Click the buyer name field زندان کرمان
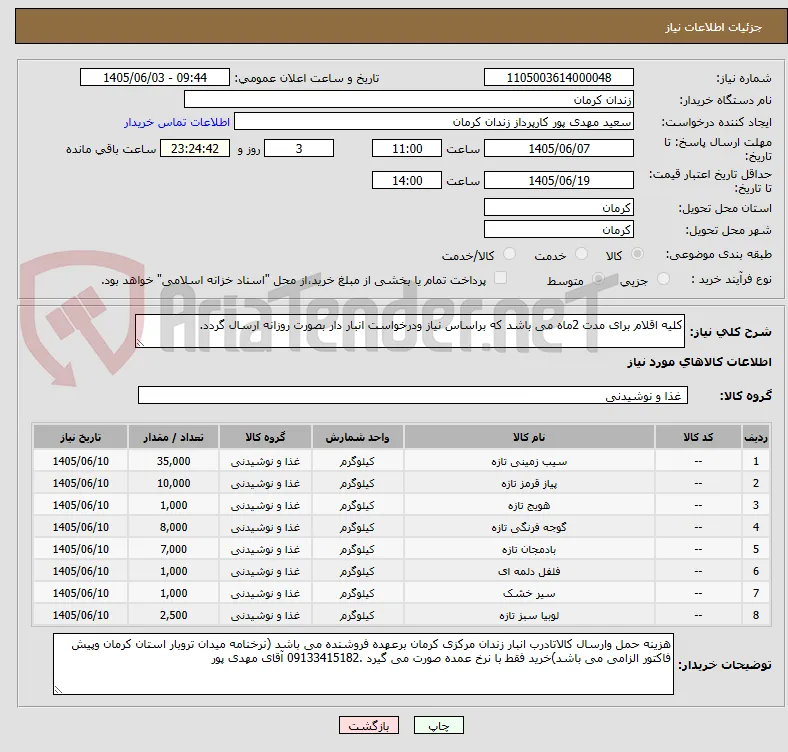 (409, 100)
